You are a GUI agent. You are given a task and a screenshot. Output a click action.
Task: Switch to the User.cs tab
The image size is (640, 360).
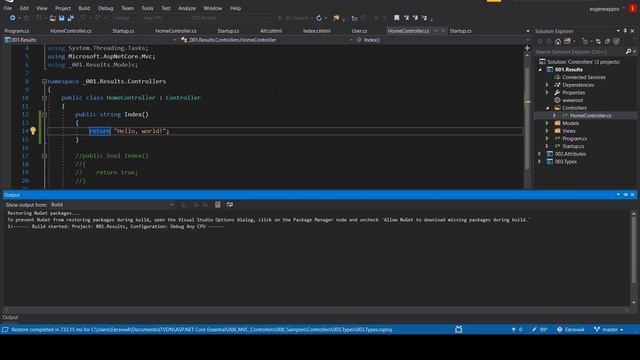point(359,31)
